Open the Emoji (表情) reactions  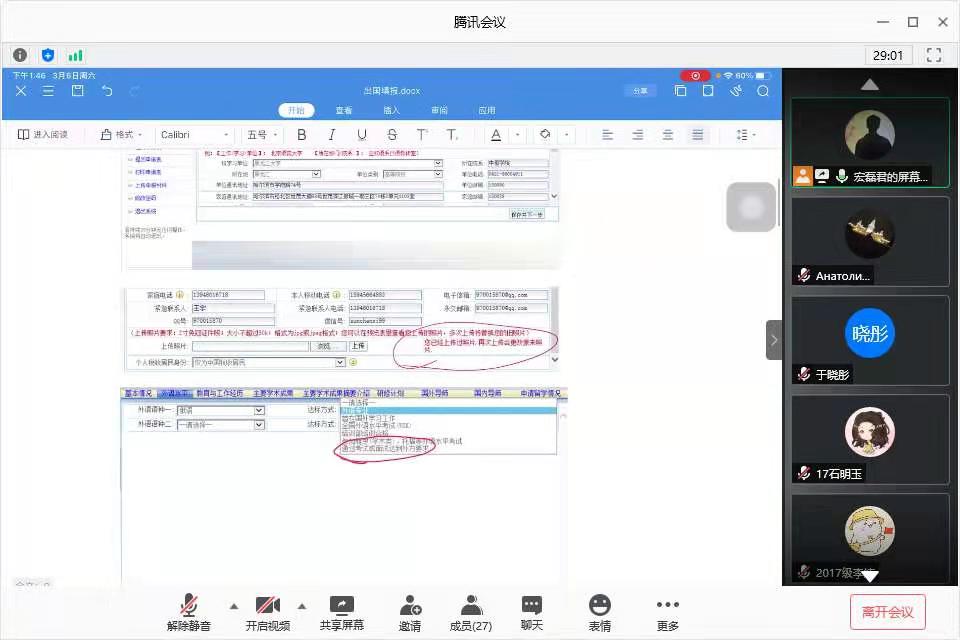[600, 612]
